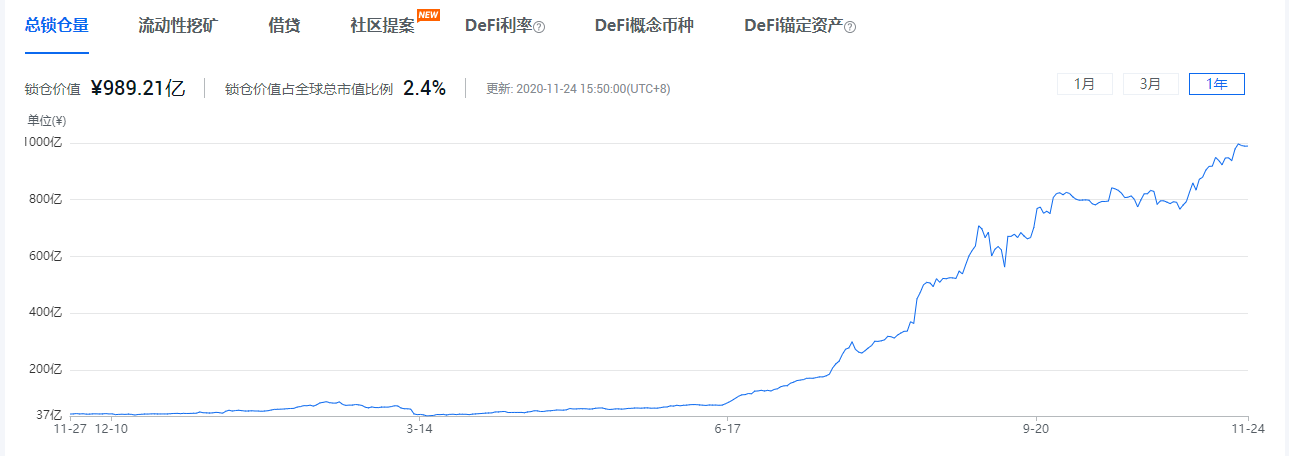This screenshot has height=456, width=1289.
Task: Switch to the DeFi锚定资产 tab
Action: coord(793,26)
